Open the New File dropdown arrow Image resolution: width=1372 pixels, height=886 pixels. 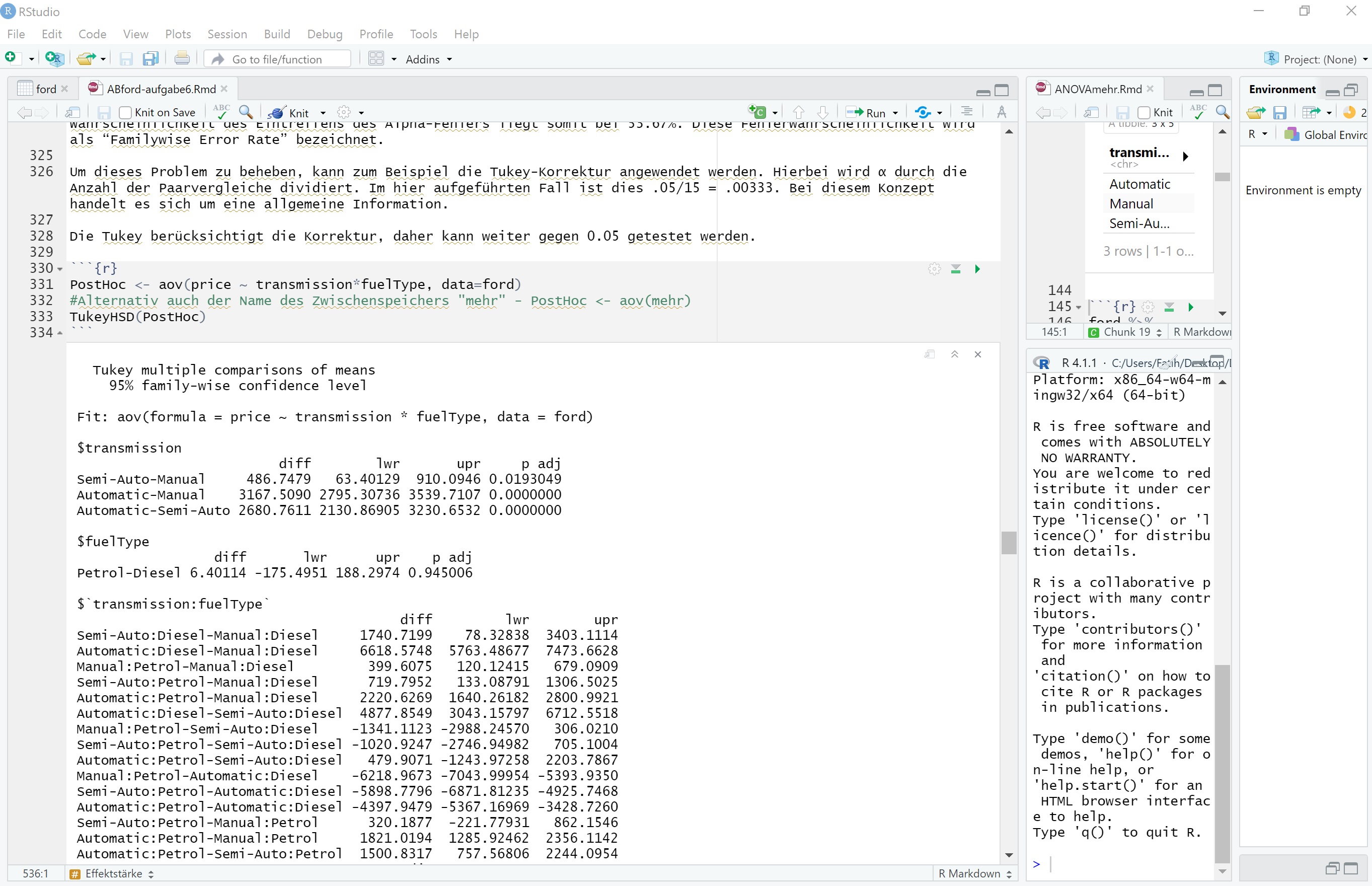coord(31,59)
